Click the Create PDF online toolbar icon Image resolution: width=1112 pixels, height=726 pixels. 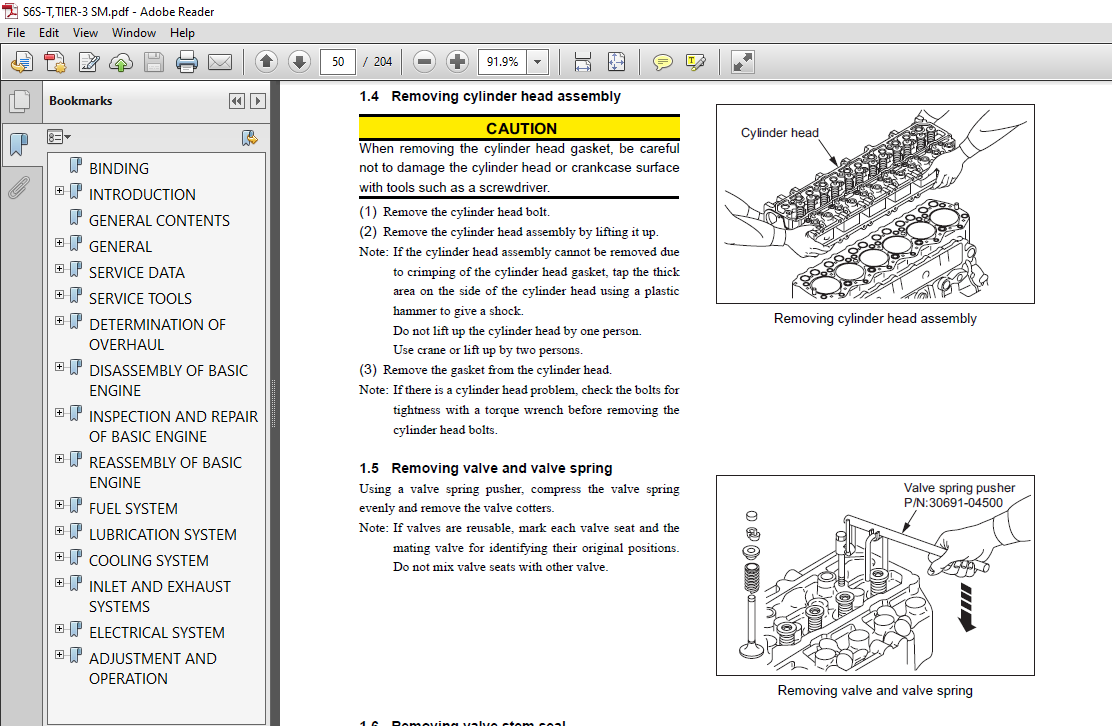pos(21,62)
